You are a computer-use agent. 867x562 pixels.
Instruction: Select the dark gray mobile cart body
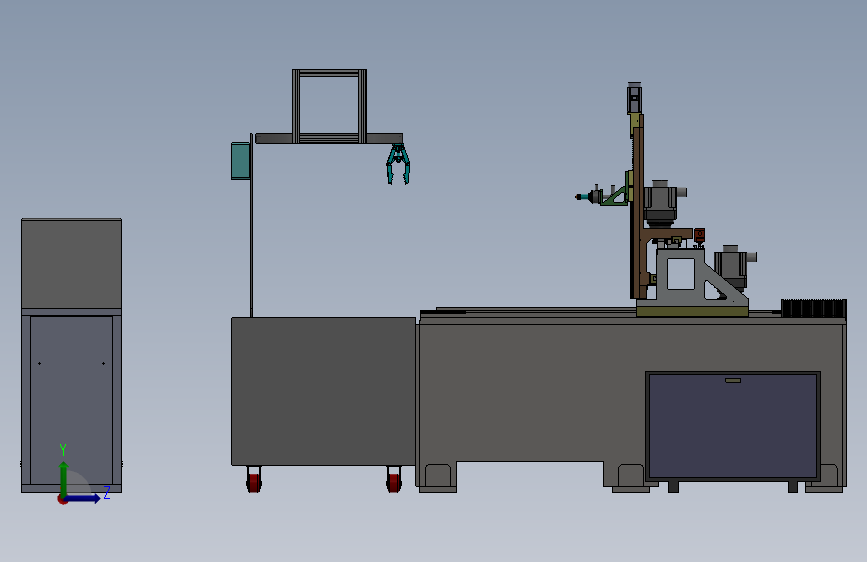click(x=323, y=391)
